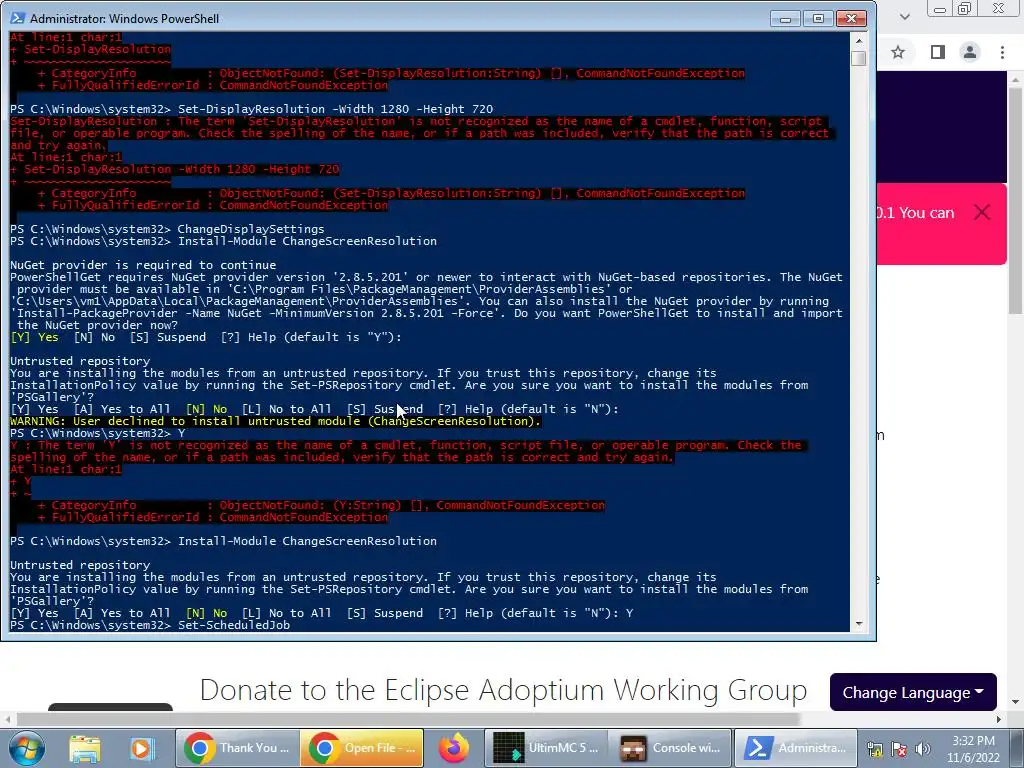Click the browser horizontal scrollbar thumb

coord(408,719)
